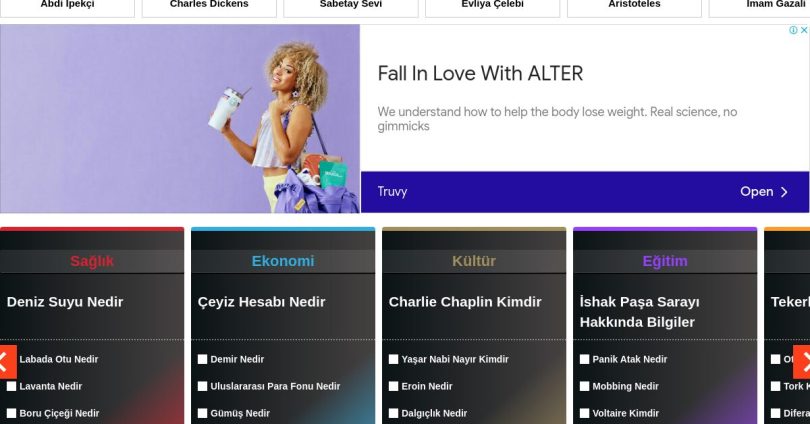Click the right carousel arrow
The height and width of the screenshot is (424, 810).
tap(802, 362)
